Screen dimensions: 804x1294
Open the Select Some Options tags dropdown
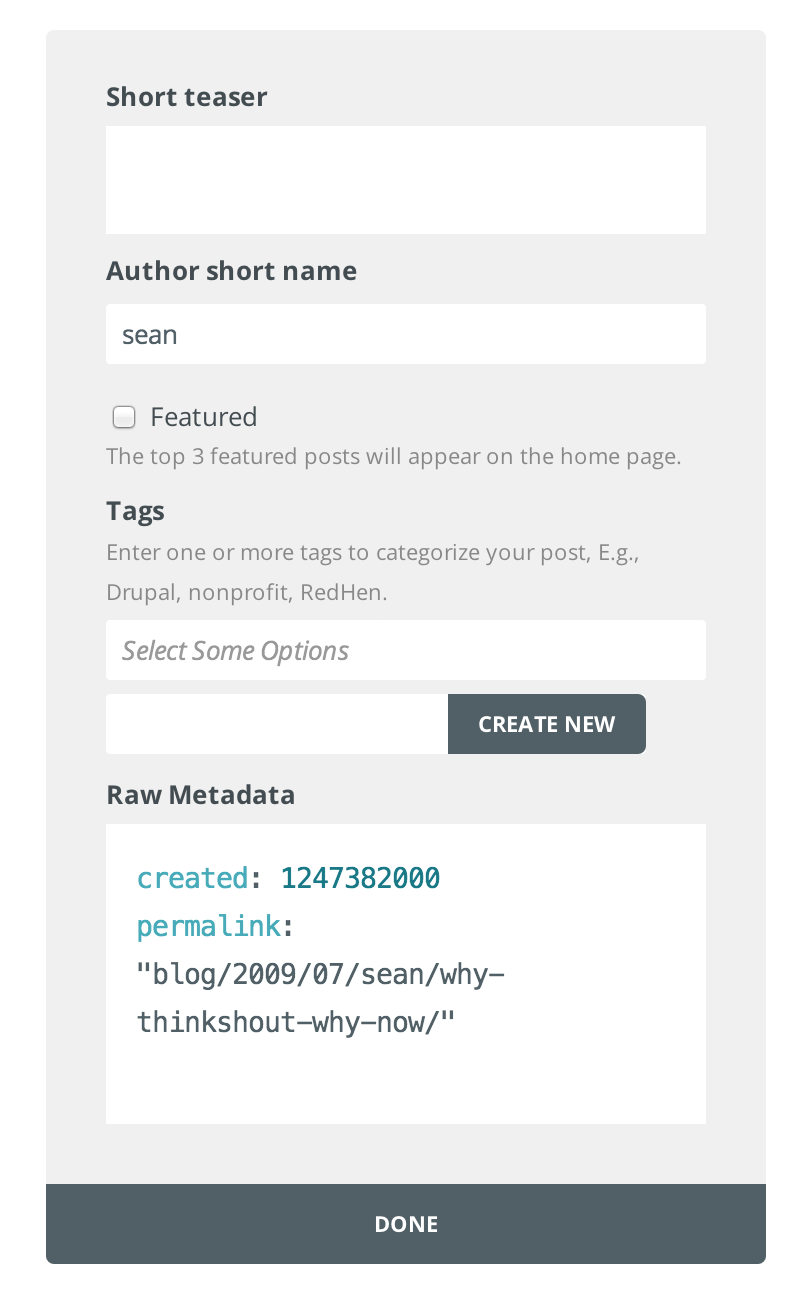click(x=405, y=651)
